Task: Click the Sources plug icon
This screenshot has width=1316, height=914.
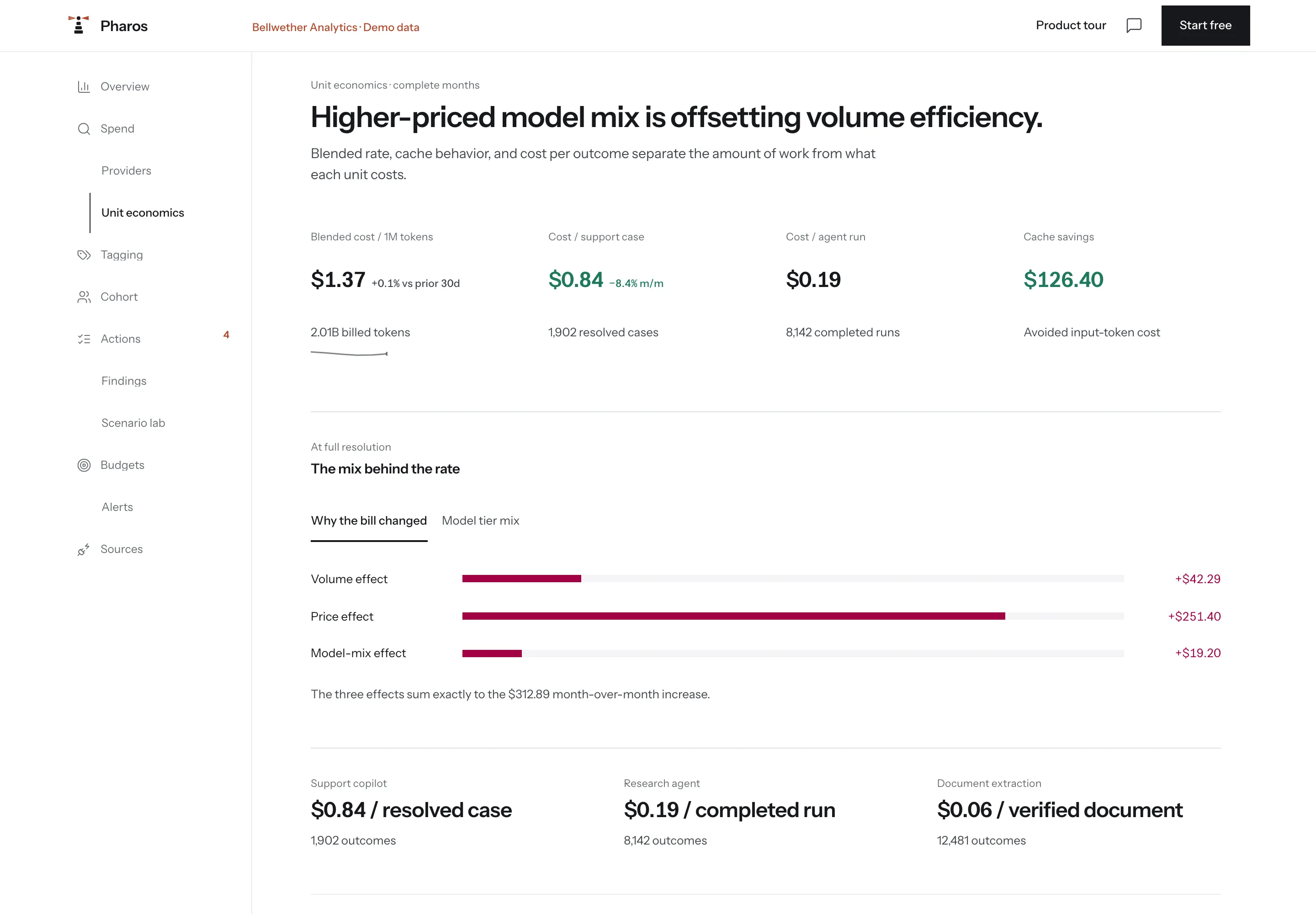Action: coord(84,549)
